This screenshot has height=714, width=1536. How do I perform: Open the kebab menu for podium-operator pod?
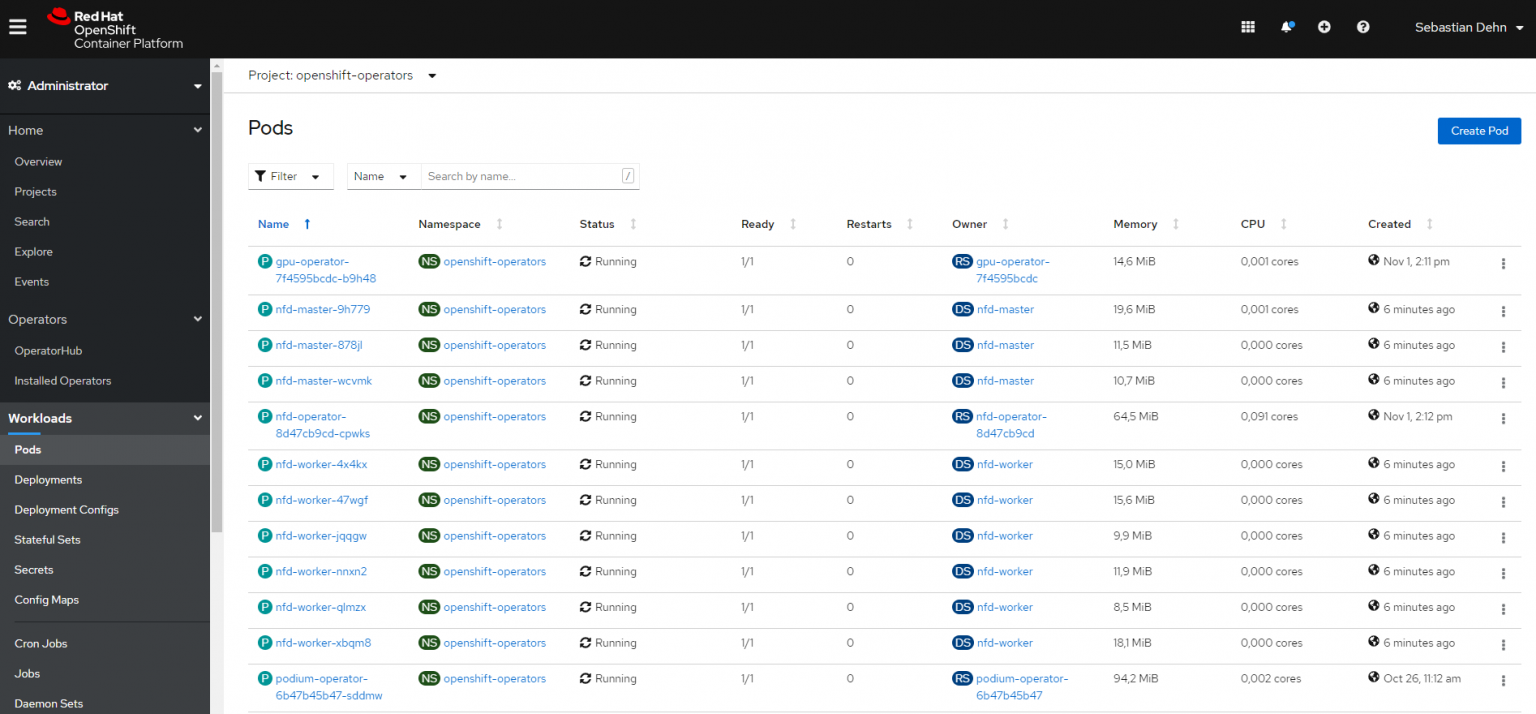click(x=1503, y=680)
